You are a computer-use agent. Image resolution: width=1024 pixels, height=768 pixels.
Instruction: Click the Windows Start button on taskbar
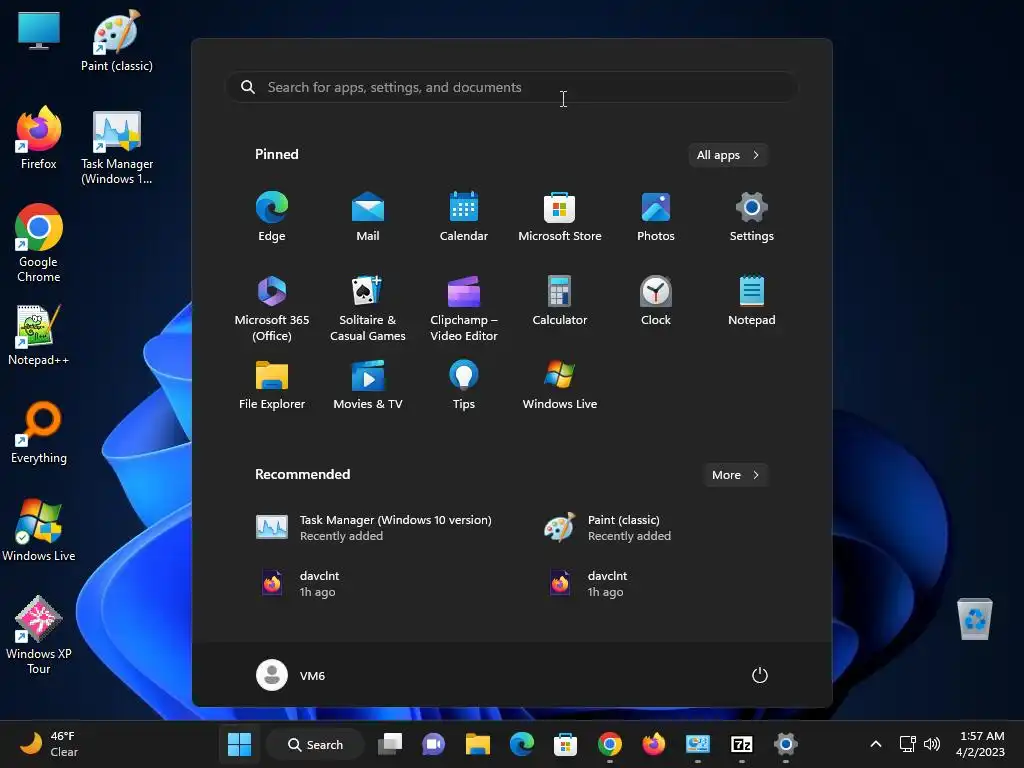click(x=239, y=744)
